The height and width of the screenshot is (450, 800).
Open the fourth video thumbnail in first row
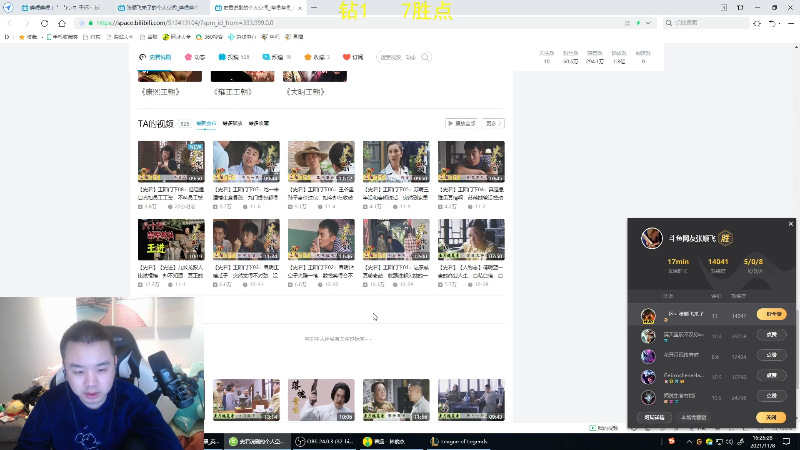click(396, 161)
